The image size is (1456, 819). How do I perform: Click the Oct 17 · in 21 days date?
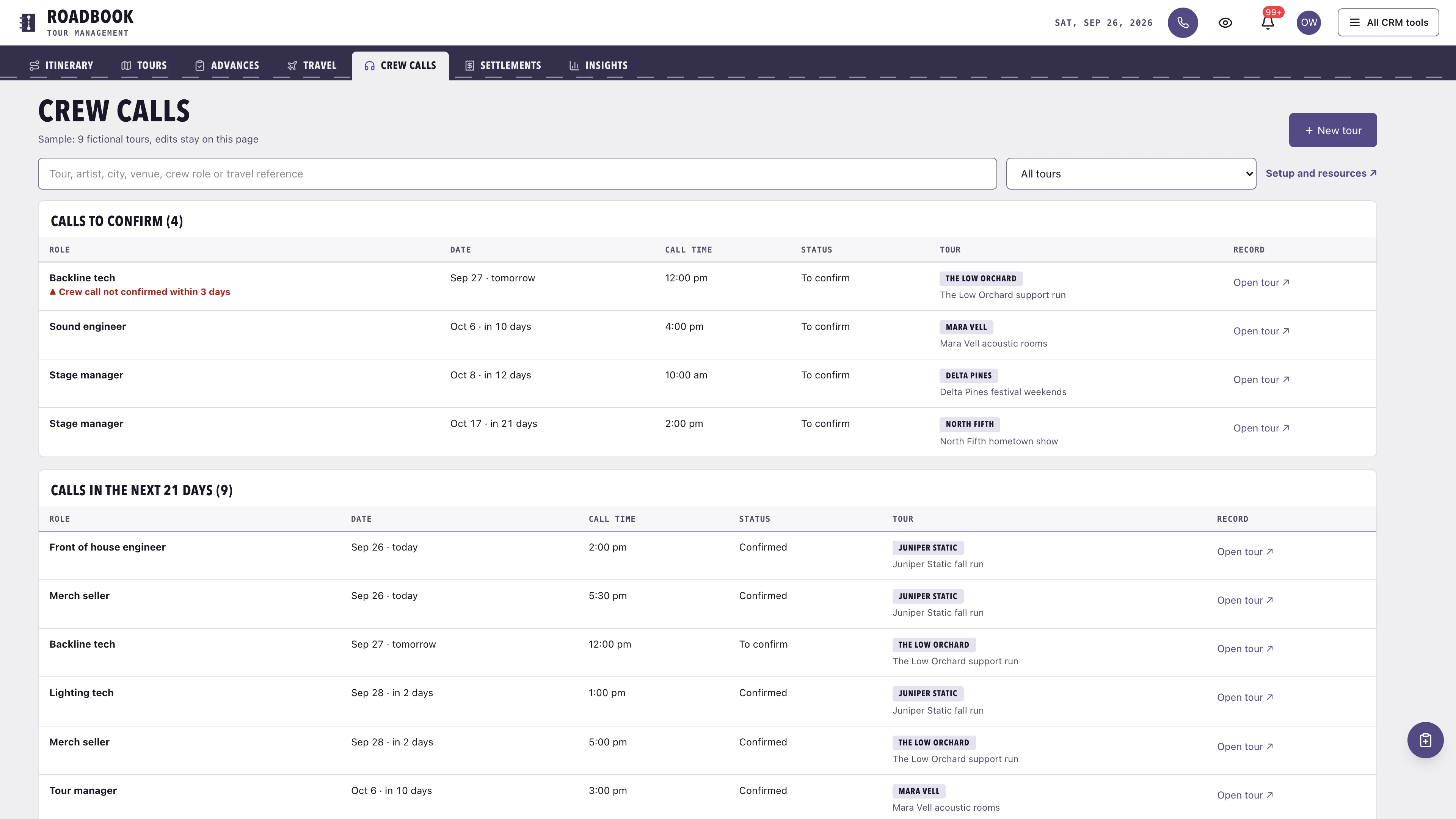click(493, 424)
